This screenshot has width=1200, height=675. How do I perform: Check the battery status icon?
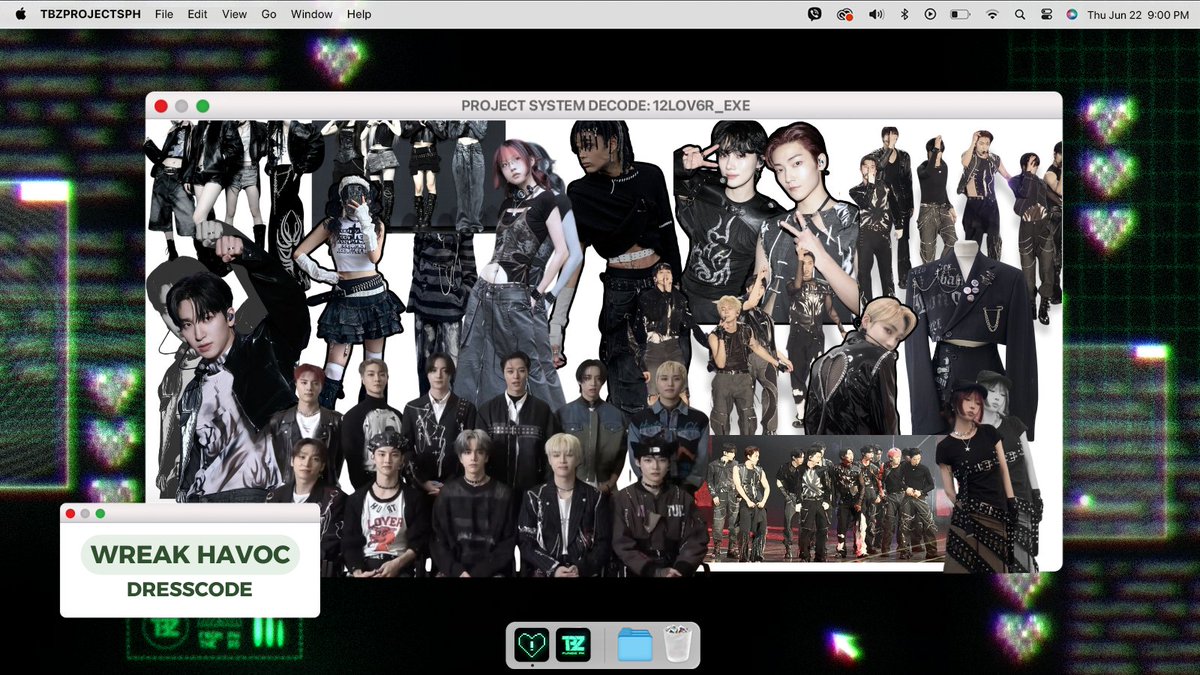(961, 14)
